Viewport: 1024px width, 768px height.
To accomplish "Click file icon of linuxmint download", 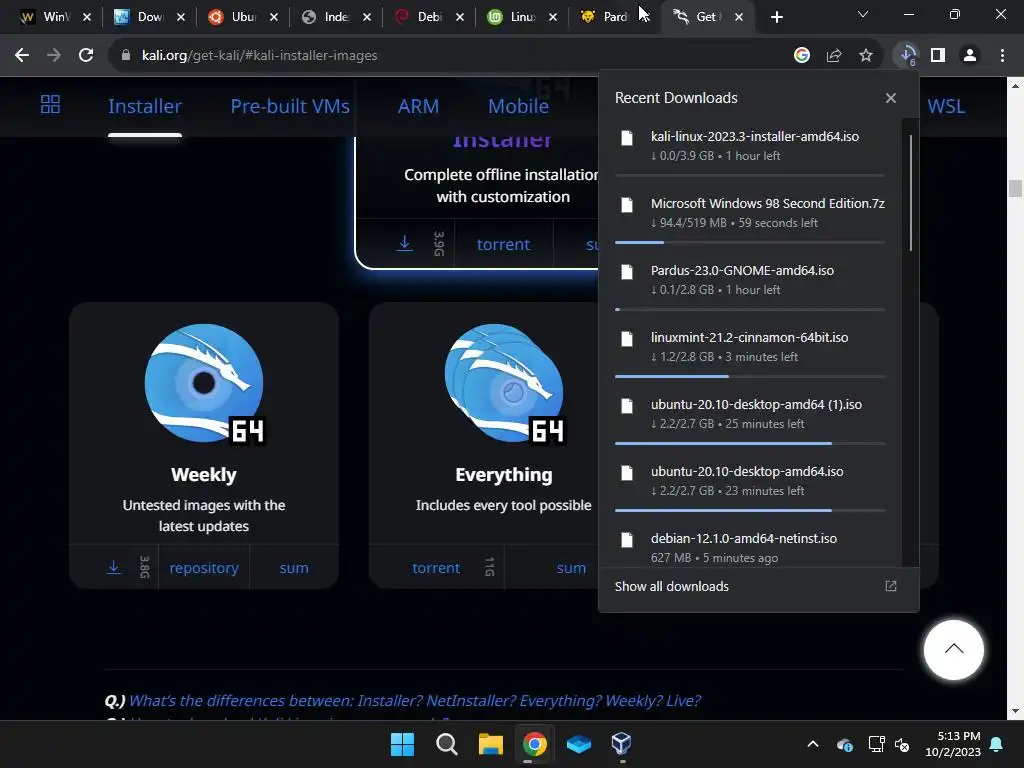I will pyautogui.click(x=627, y=339).
